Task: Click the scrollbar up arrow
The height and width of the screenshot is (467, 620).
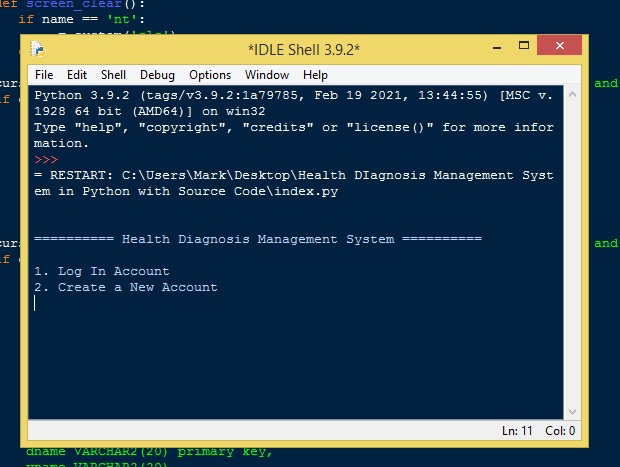Action: tap(572, 94)
